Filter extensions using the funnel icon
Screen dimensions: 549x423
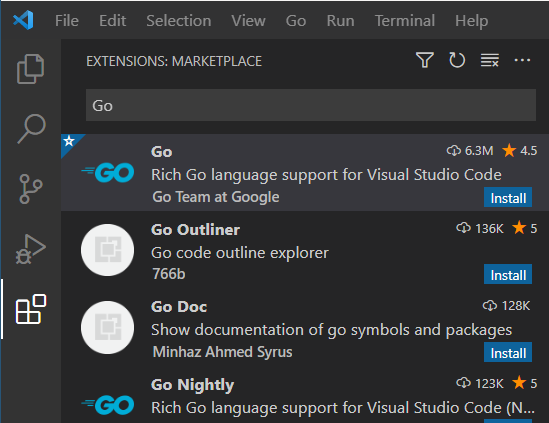425,60
